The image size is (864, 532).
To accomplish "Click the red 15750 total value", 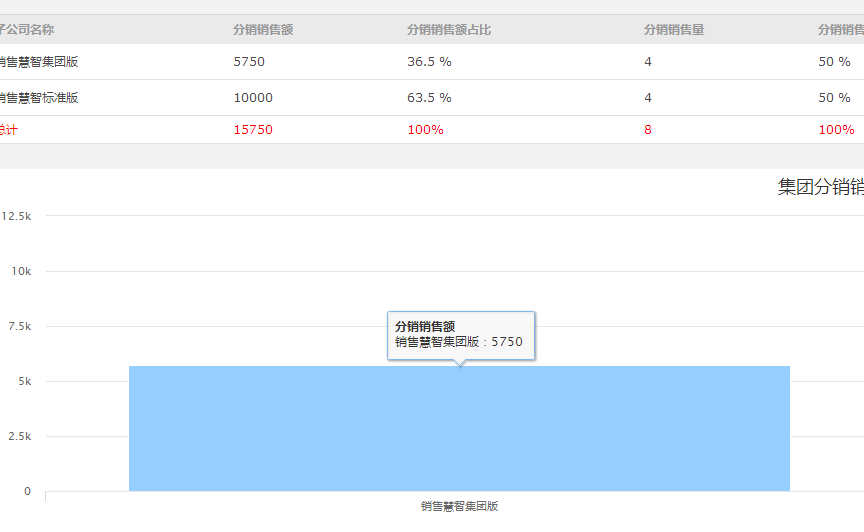I will (x=253, y=130).
